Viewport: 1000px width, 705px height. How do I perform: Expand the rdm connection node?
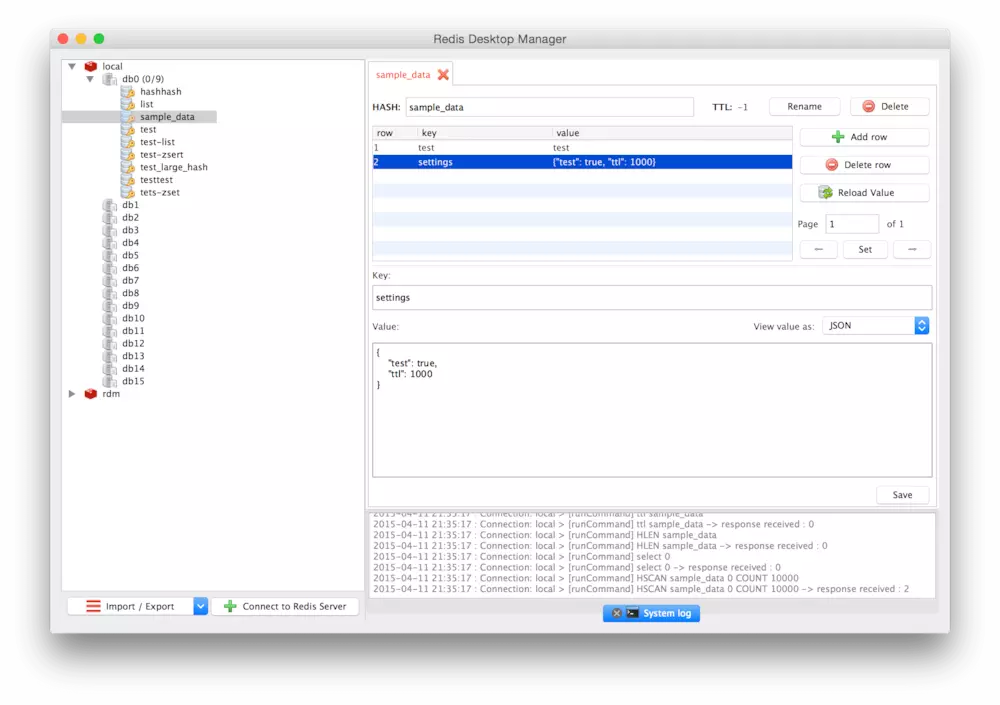[x=72, y=394]
